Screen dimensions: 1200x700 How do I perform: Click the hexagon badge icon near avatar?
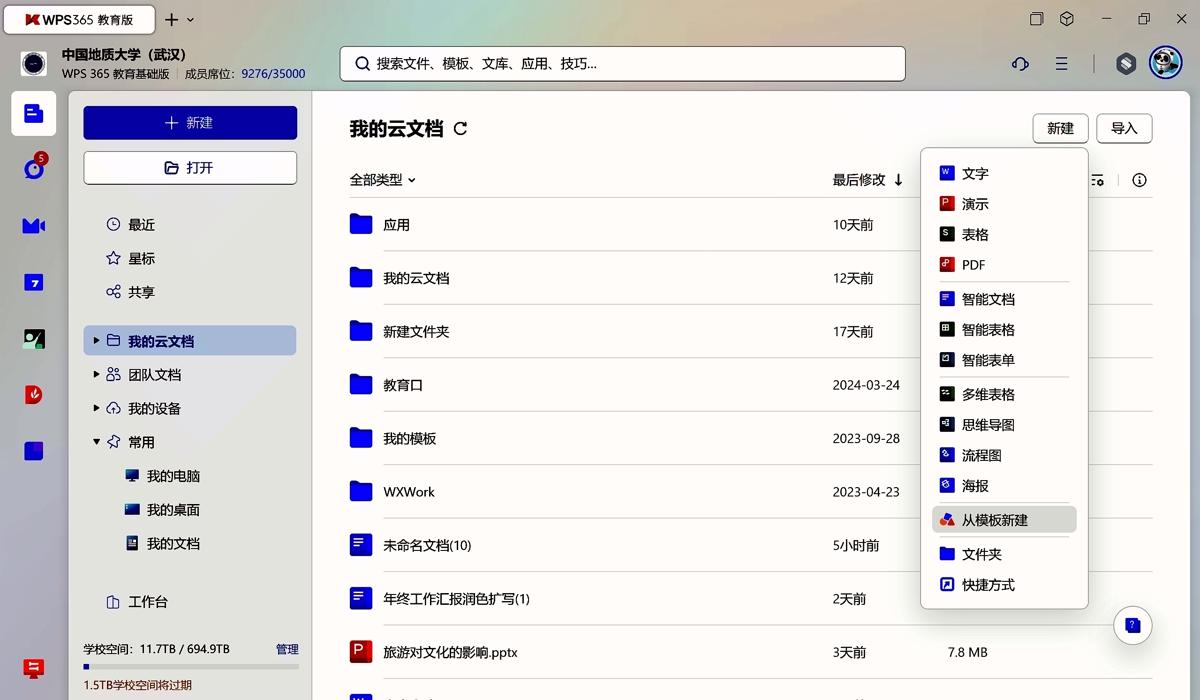point(1126,64)
